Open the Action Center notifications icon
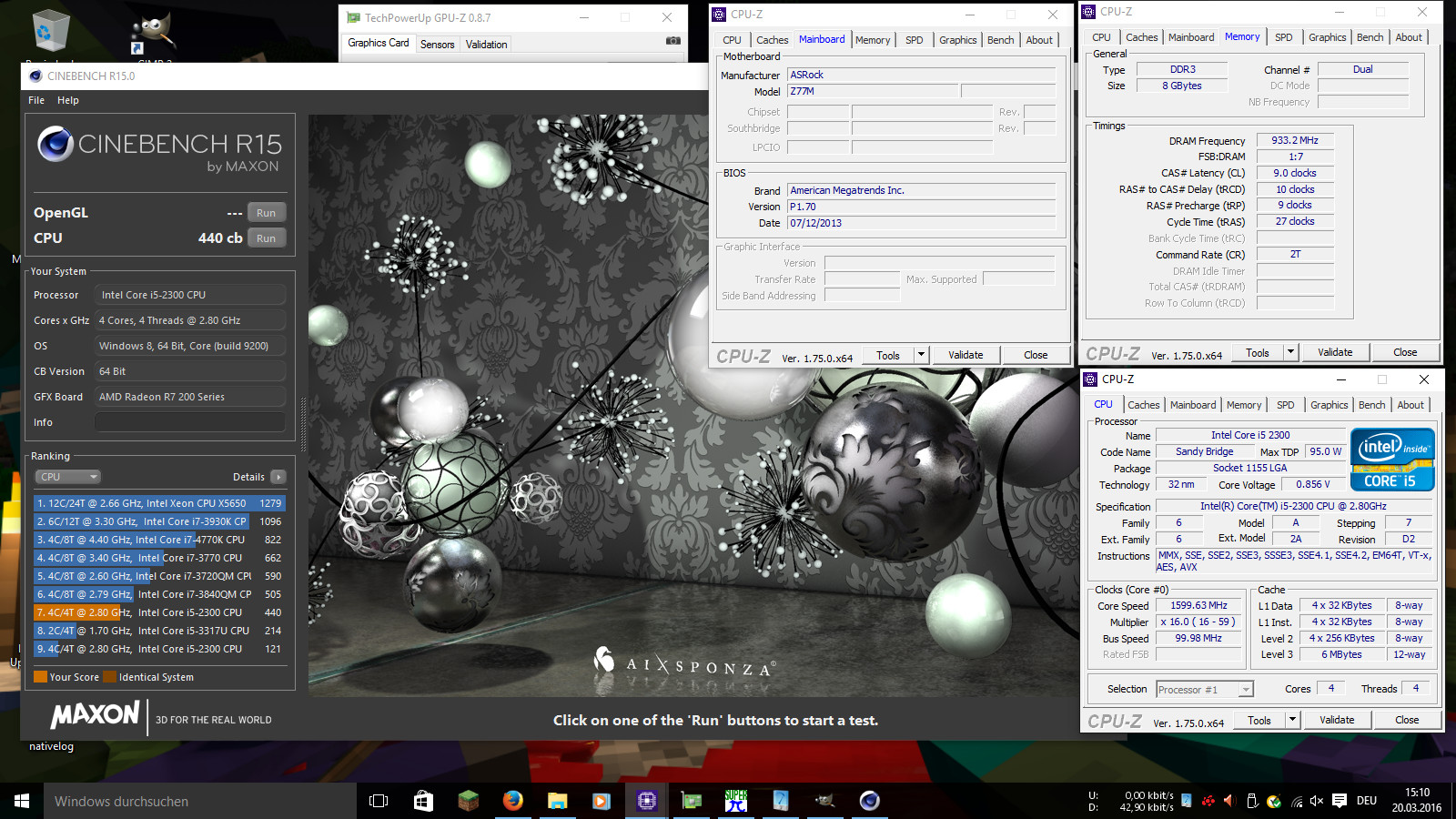The width and height of the screenshot is (1456, 819). point(1340,801)
